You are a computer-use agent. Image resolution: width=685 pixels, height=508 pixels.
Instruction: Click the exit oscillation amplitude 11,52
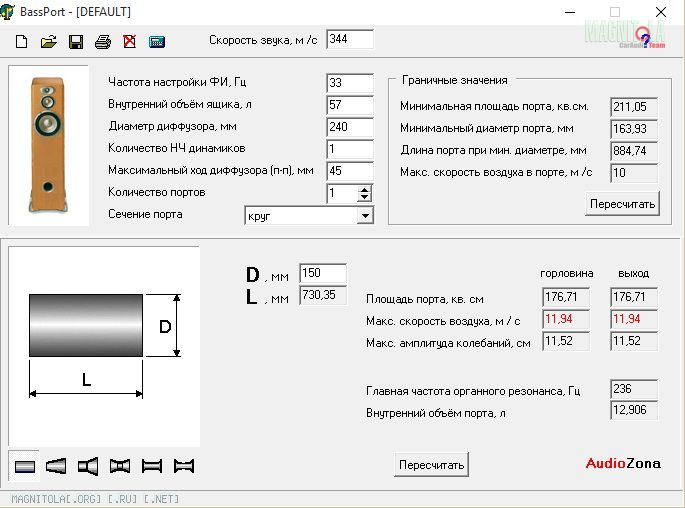(x=634, y=341)
